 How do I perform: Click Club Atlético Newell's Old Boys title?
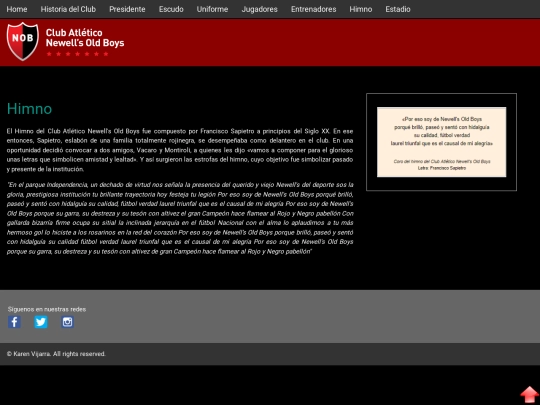pyautogui.click(x=85, y=38)
